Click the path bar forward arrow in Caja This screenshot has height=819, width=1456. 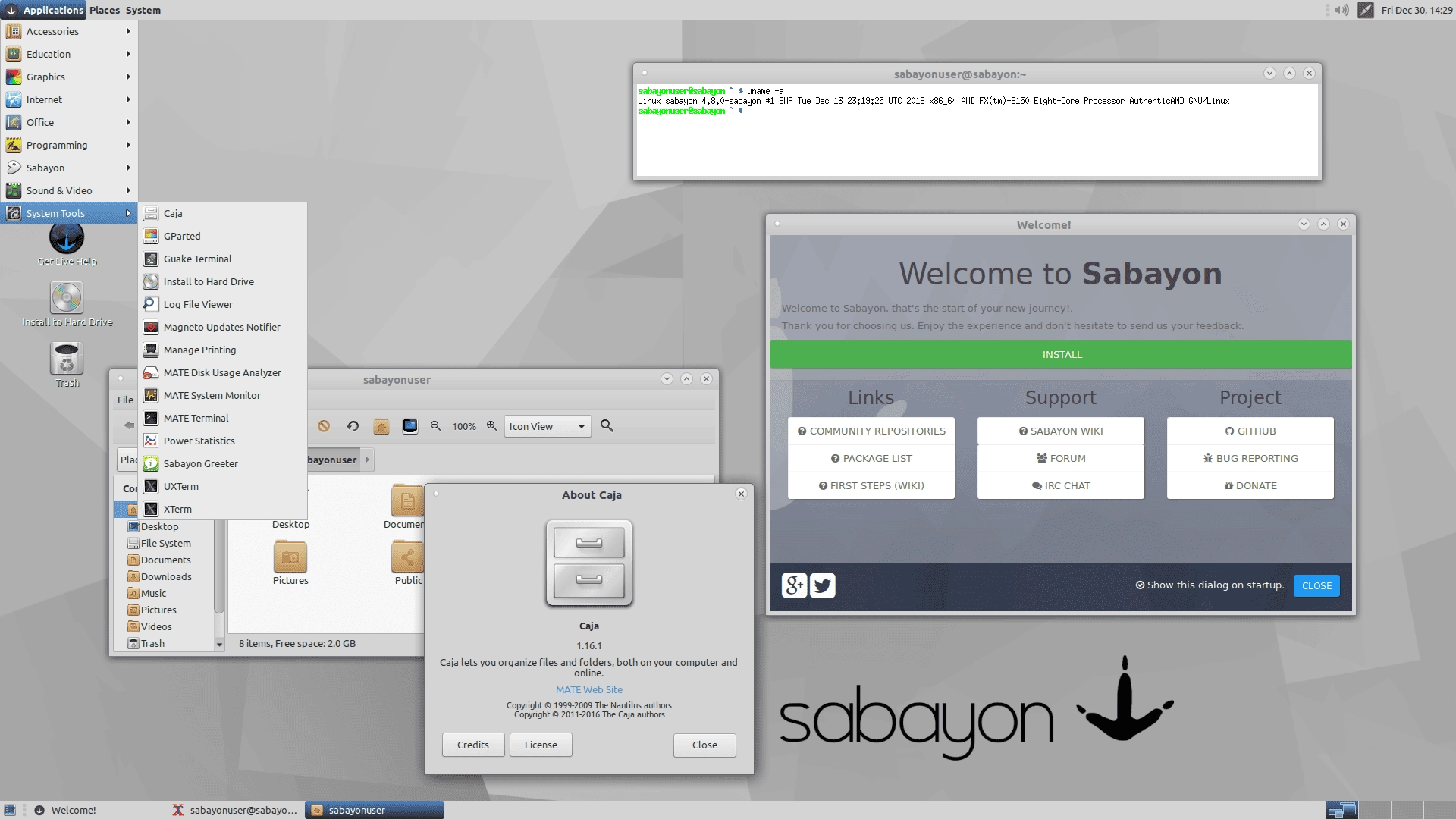point(367,460)
